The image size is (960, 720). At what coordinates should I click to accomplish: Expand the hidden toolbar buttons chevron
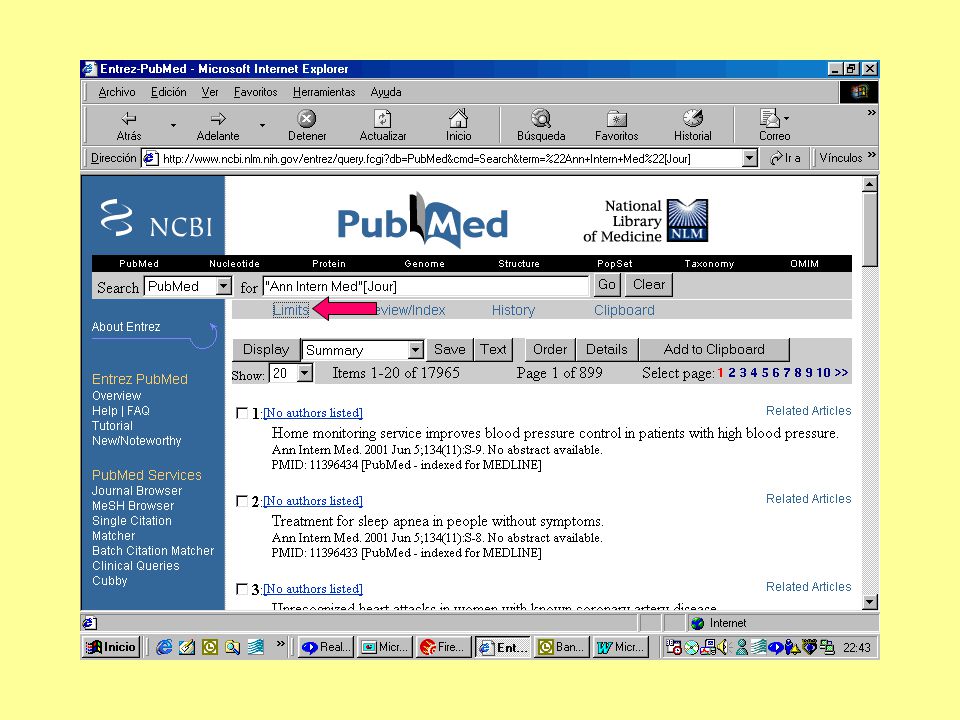point(871,113)
